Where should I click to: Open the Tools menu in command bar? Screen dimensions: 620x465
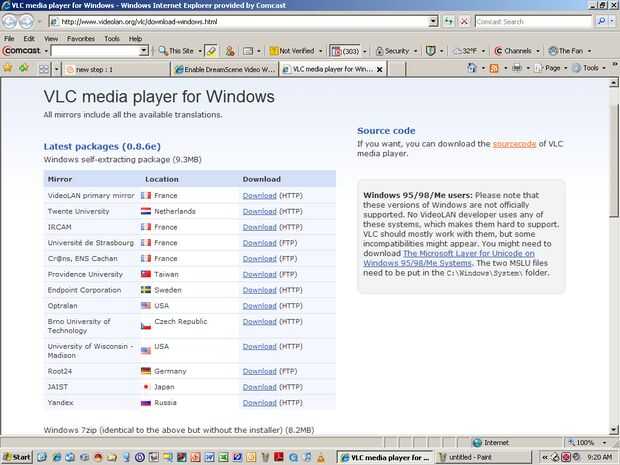(x=587, y=68)
